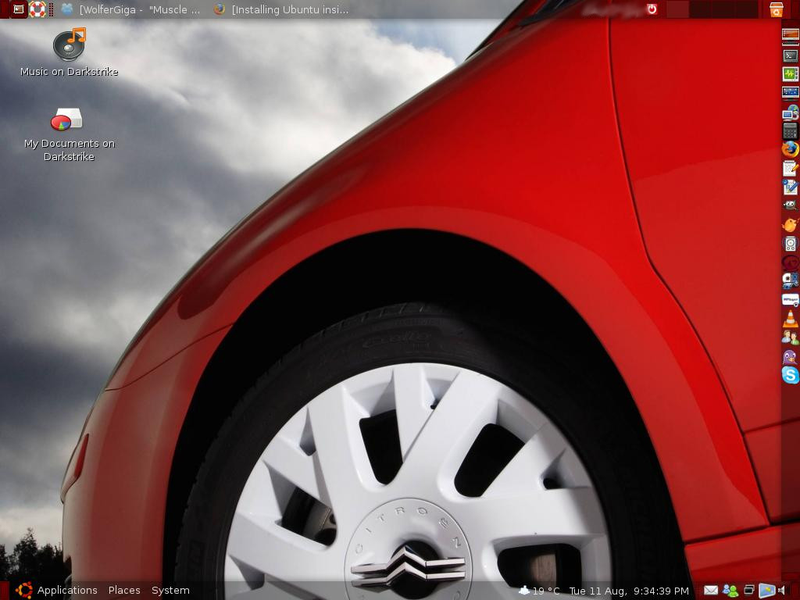This screenshot has height=600, width=800.
Task: Open the green System Monitor launcher
Action: (x=790, y=74)
